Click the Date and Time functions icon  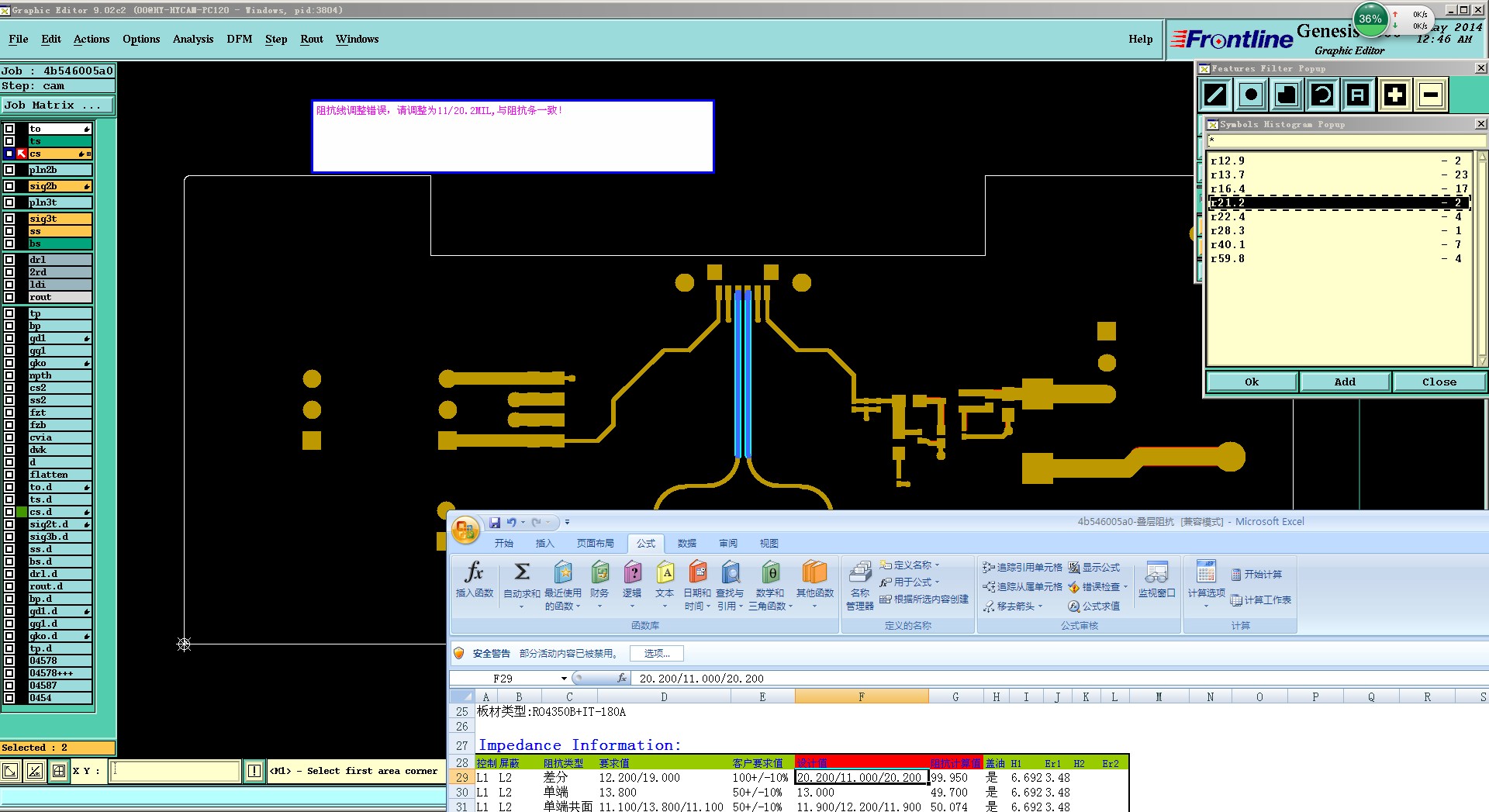tap(697, 572)
